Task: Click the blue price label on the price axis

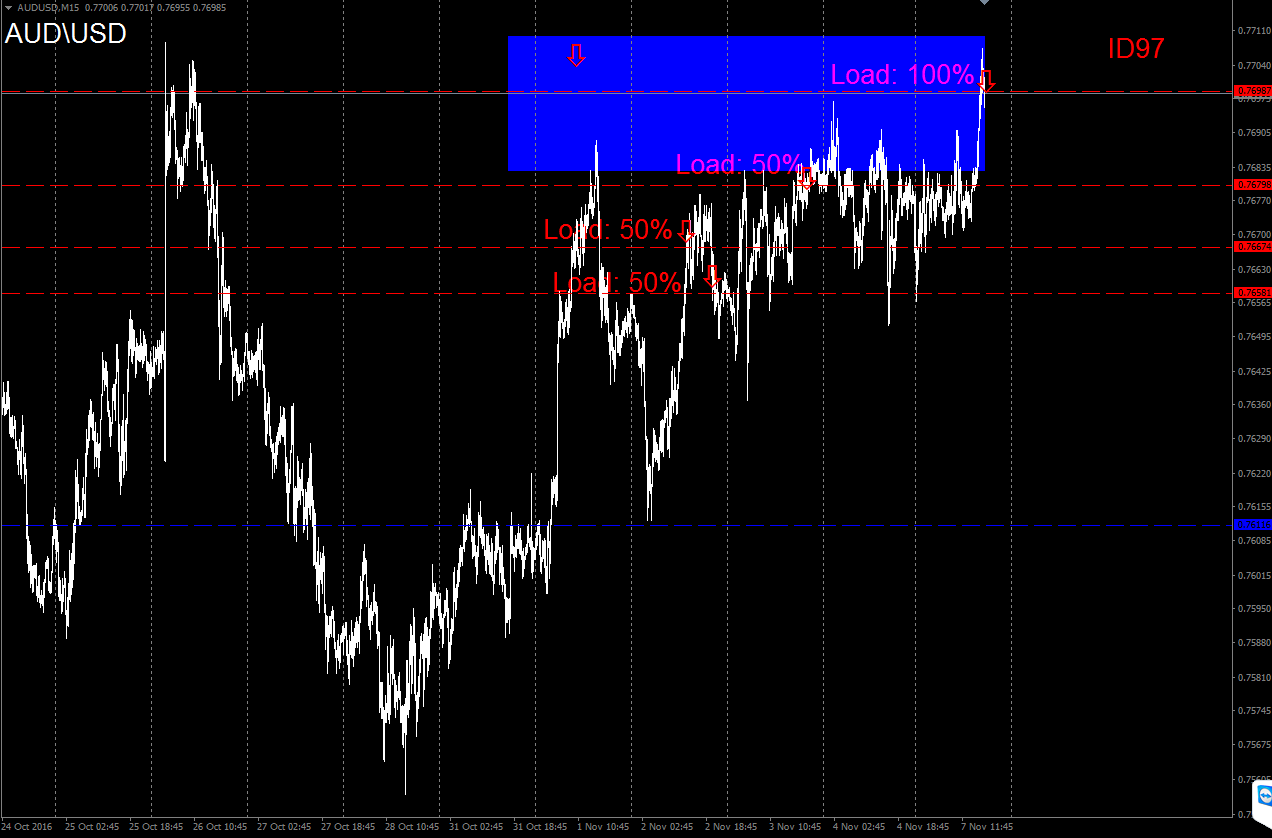Action: pos(1254,524)
